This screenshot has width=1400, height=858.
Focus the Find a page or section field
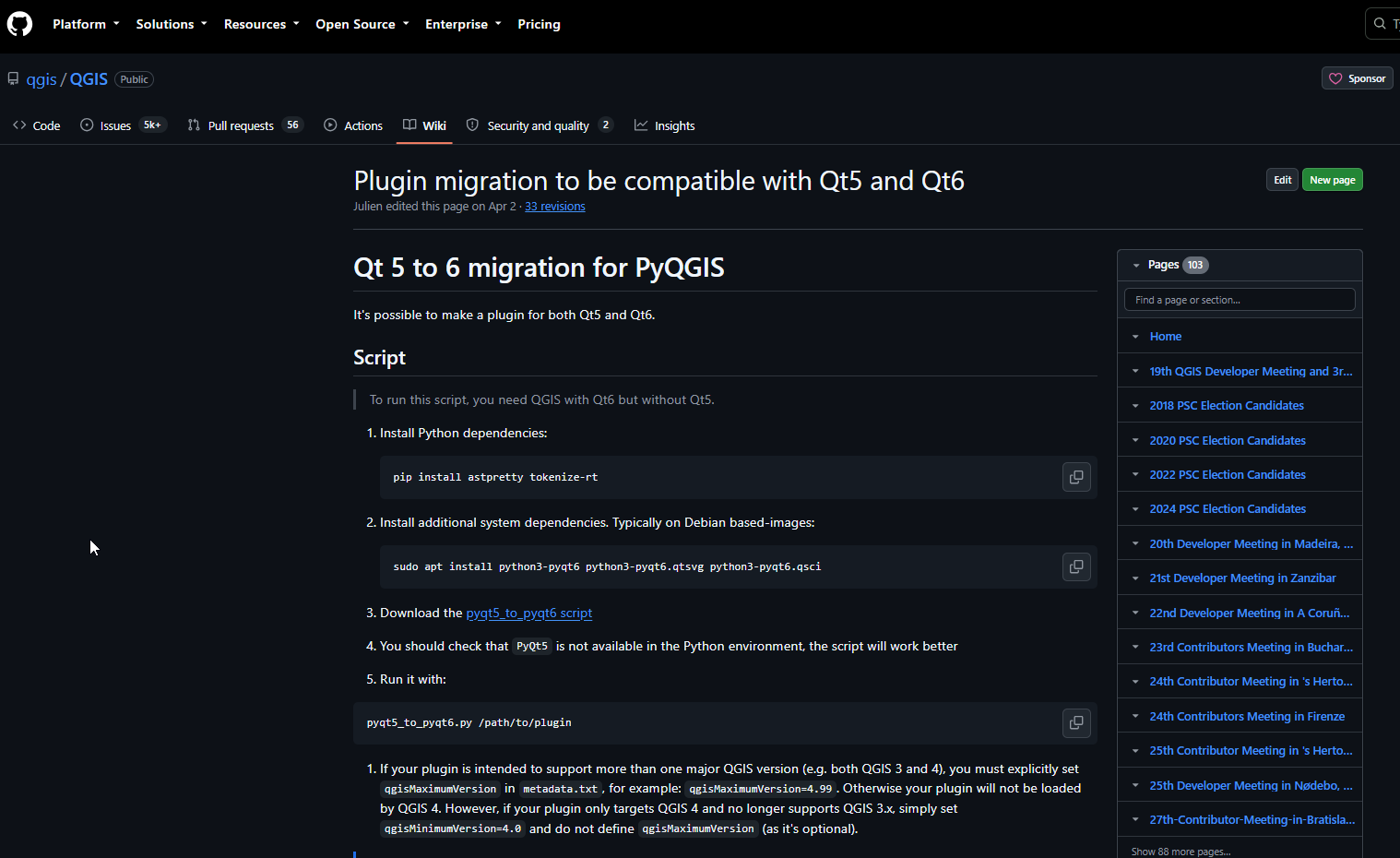click(x=1240, y=300)
